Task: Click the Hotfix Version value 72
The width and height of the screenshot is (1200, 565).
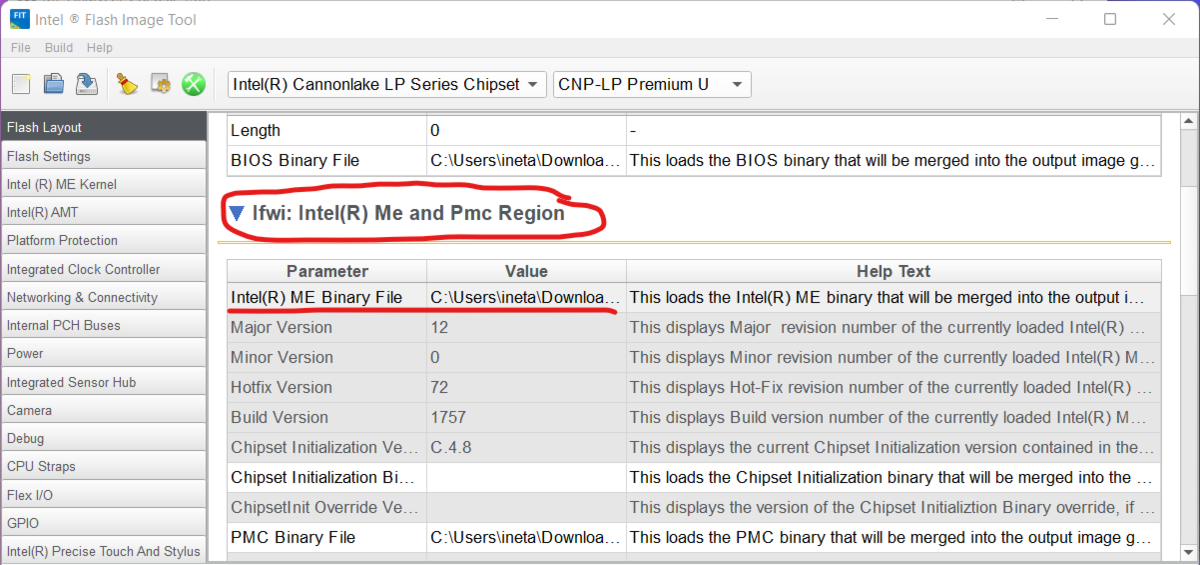Action: [x=439, y=387]
